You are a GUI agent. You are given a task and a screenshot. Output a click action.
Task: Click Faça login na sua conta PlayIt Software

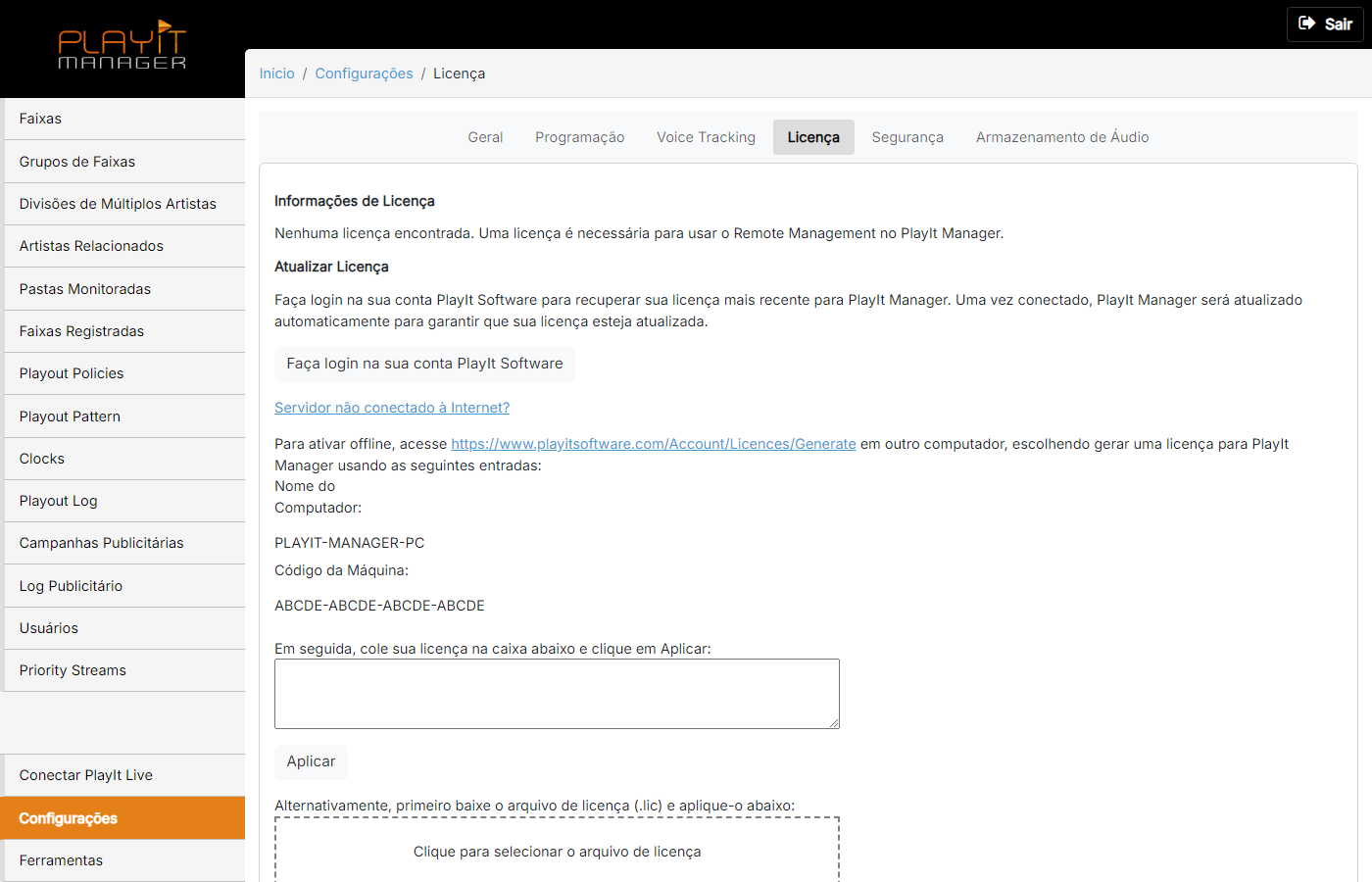(x=424, y=364)
